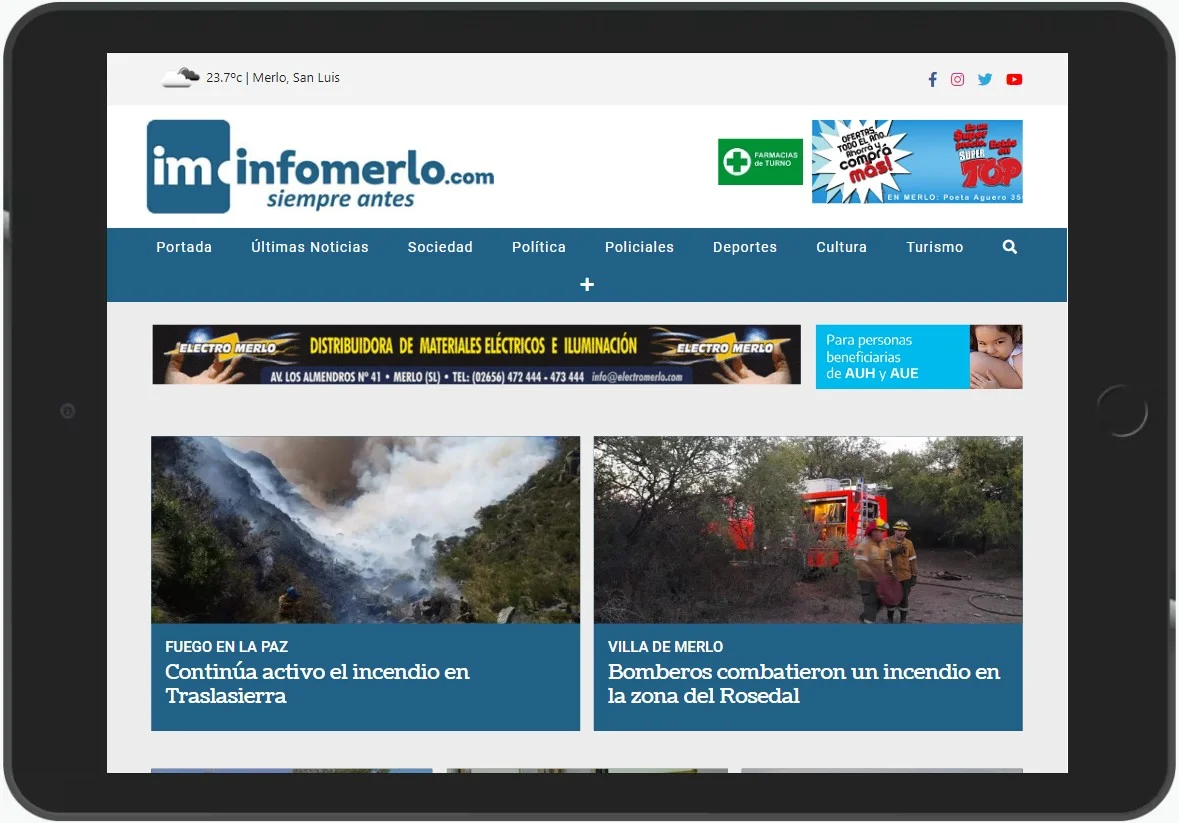Open the Twitter social icon
Screen dimensions: 1179x823
(985, 80)
